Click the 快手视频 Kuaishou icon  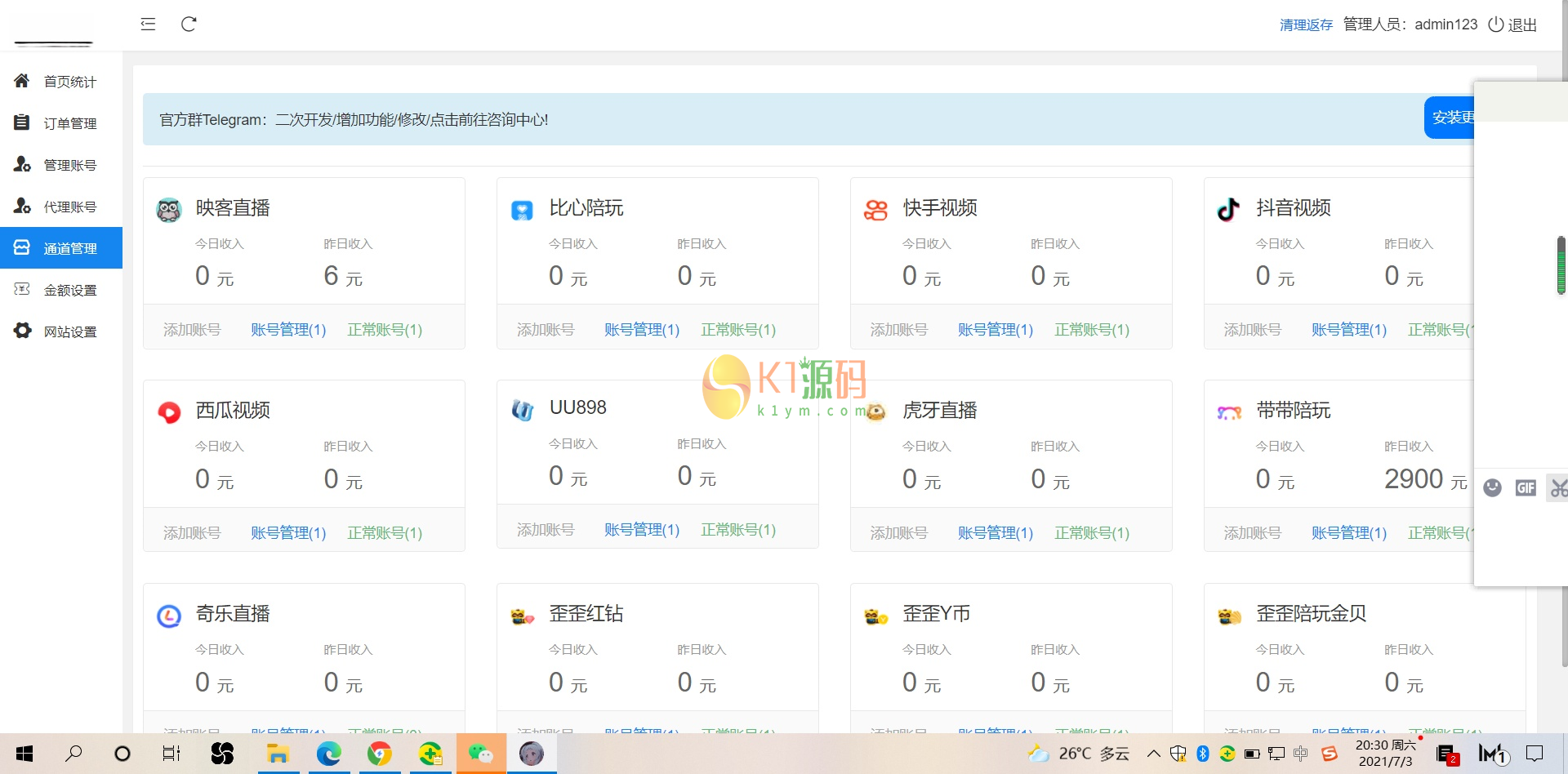tap(875, 209)
